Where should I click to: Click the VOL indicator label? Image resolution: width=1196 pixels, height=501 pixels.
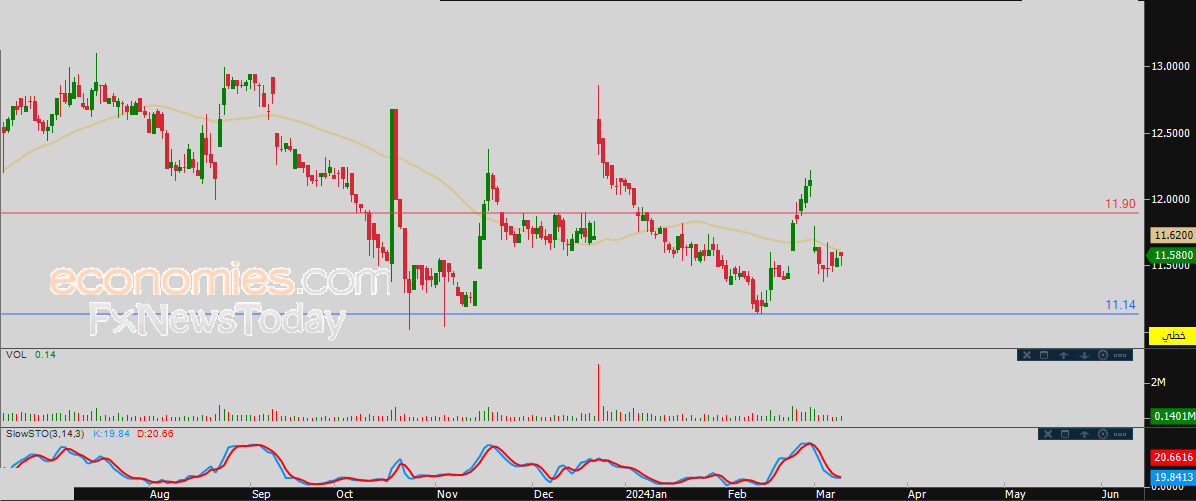(x=14, y=355)
